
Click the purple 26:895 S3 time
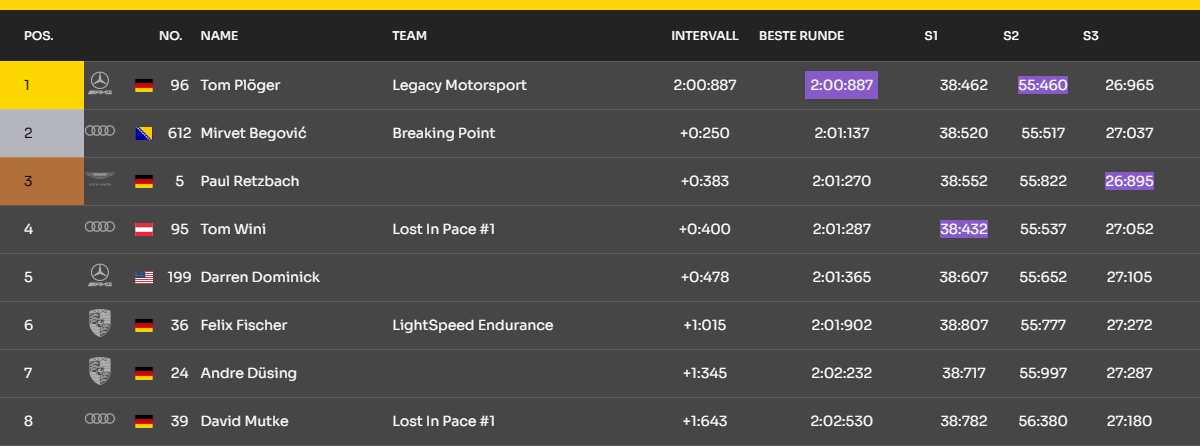[x=1129, y=181]
